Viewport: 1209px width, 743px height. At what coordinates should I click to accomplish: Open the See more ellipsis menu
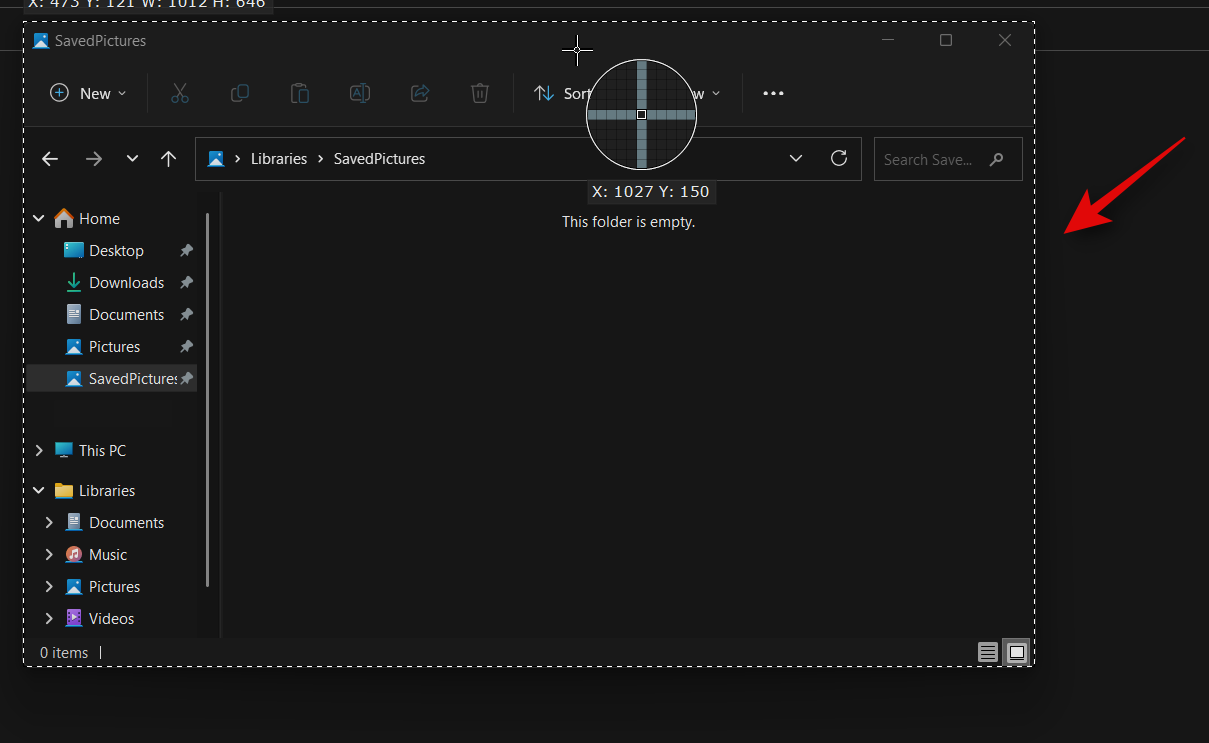click(x=773, y=93)
